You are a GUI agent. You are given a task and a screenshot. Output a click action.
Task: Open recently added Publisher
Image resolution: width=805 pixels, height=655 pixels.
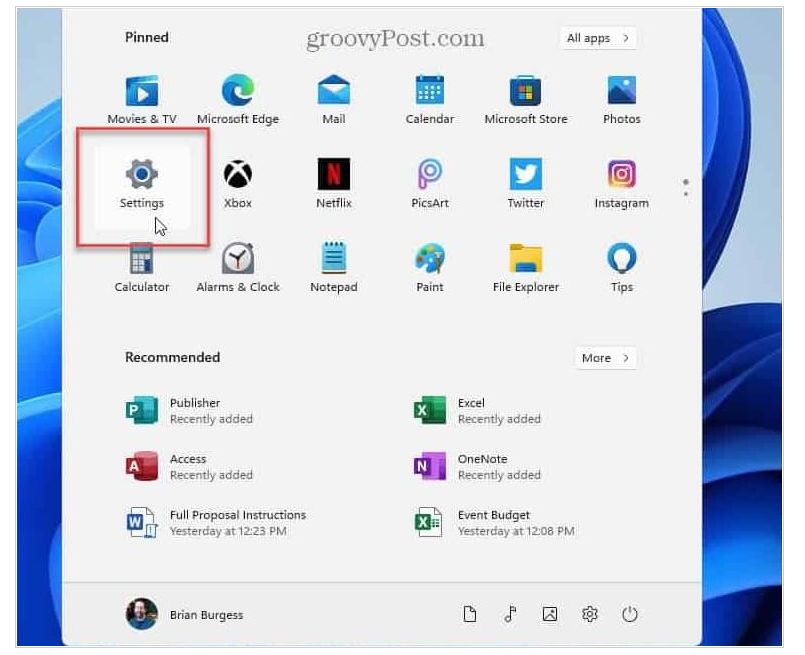pyautogui.click(x=190, y=411)
